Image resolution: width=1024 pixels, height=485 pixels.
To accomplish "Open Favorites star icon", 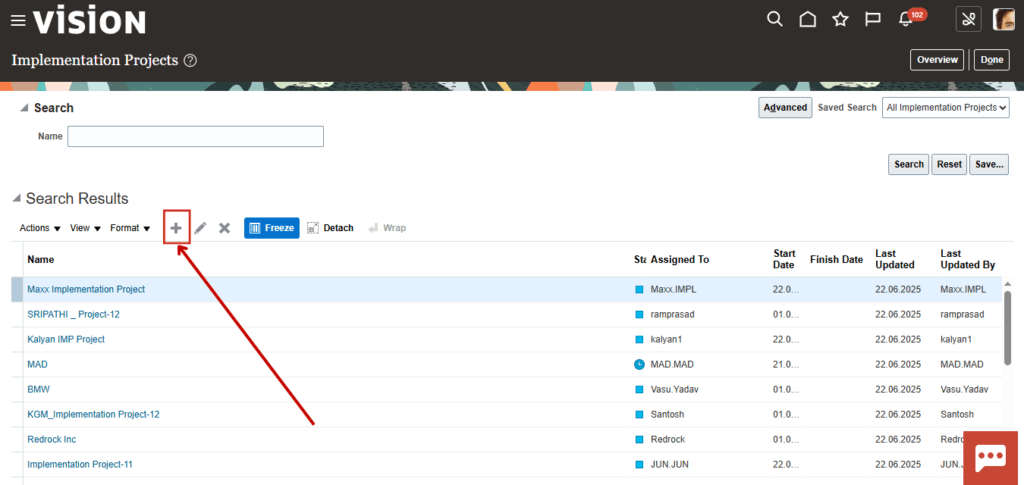I will pyautogui.click(x=840, y=20).
